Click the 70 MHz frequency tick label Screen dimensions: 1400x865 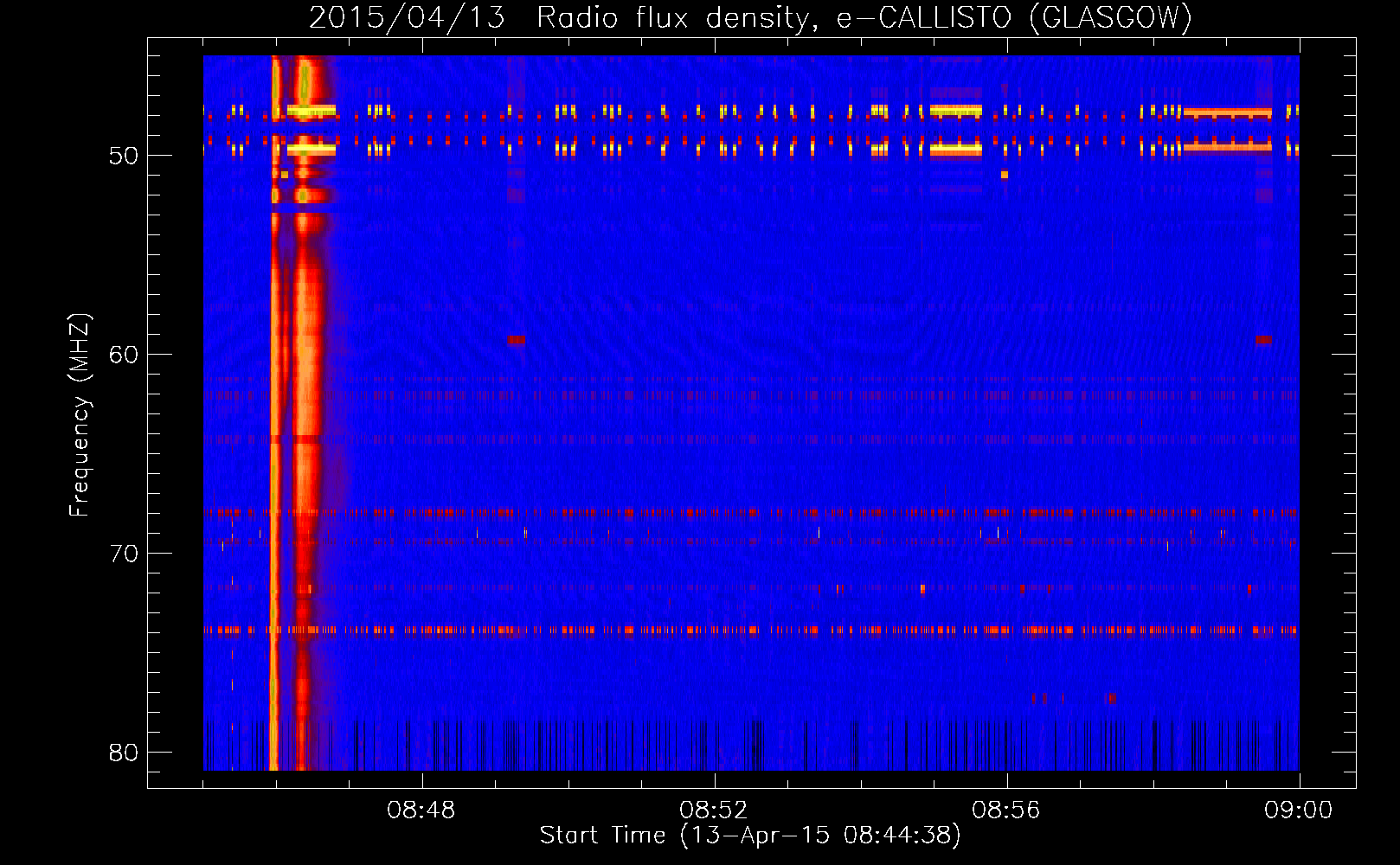[x=124, y=554]
